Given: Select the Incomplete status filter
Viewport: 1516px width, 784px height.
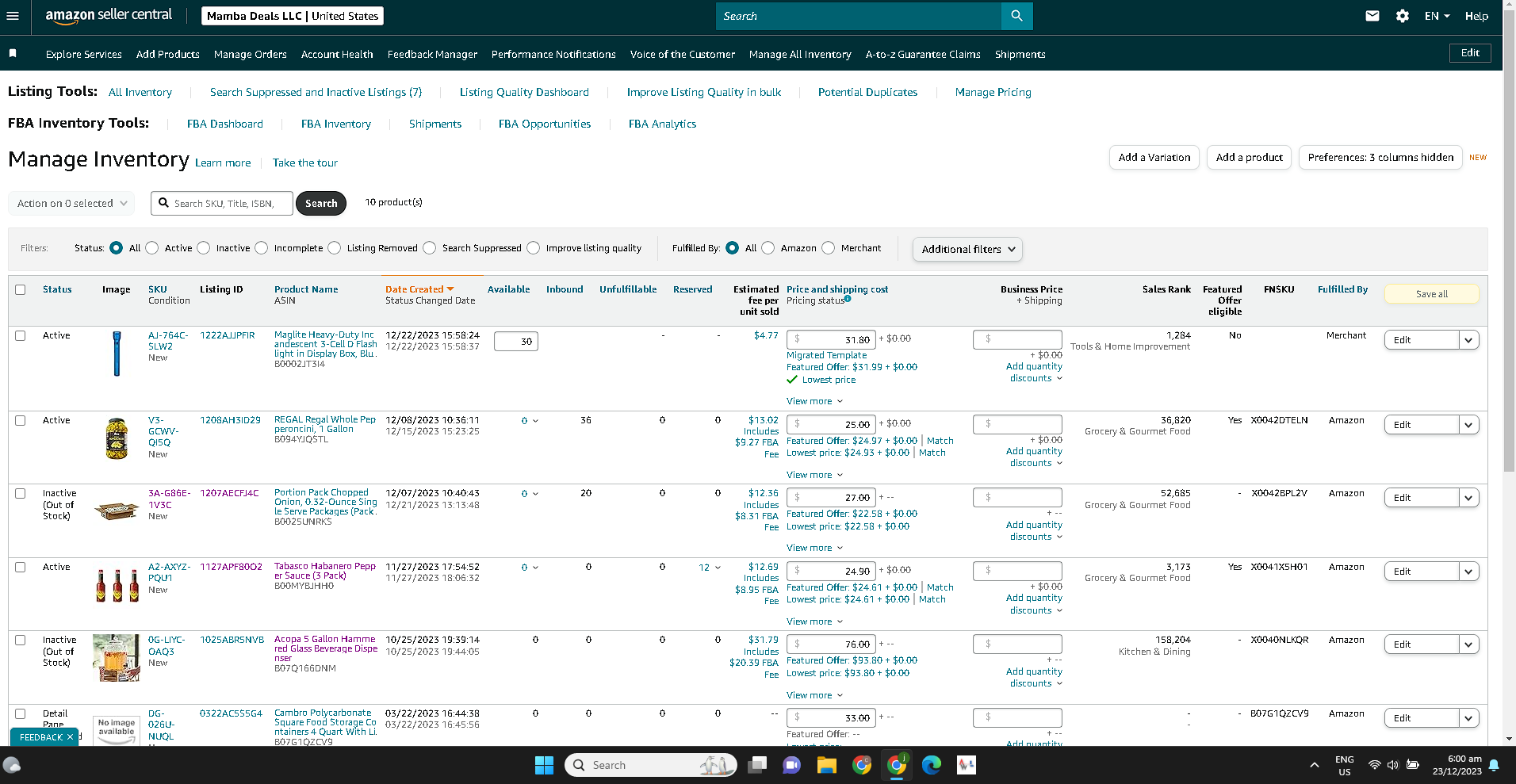Looking at the screenshot, I should coord(262,248).
